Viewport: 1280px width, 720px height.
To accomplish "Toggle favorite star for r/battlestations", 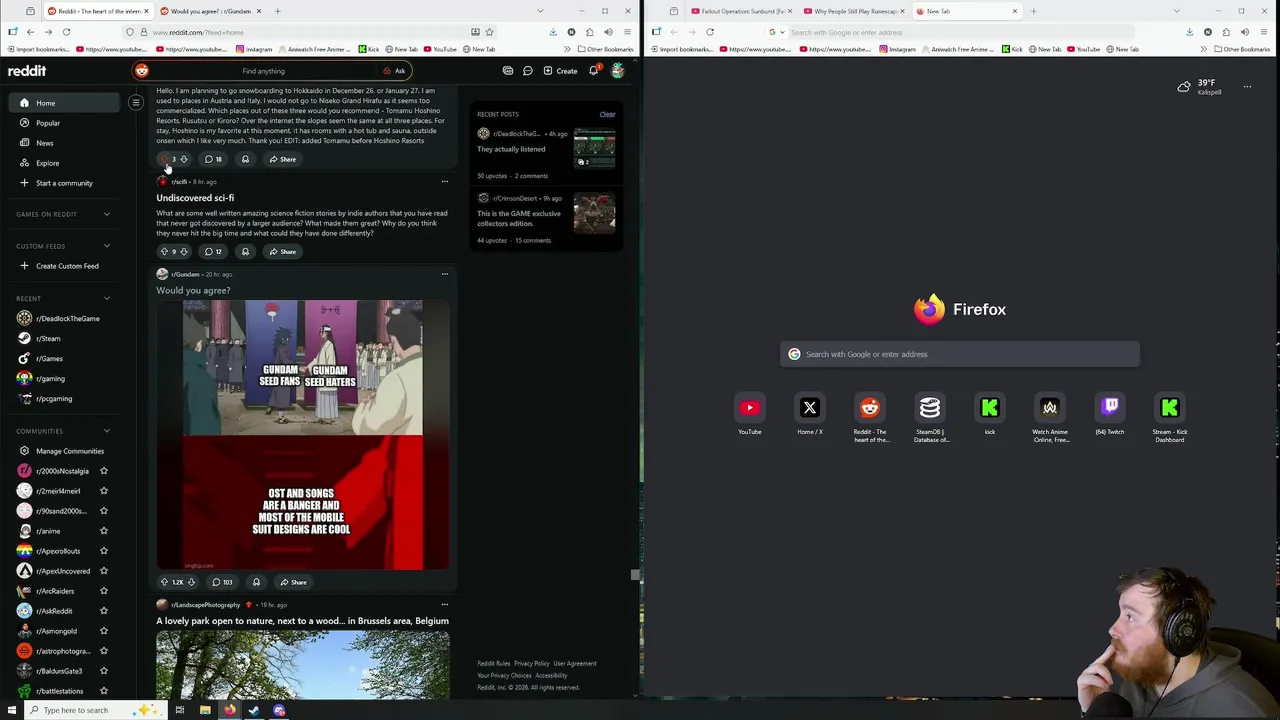I will tap(104, 691).
